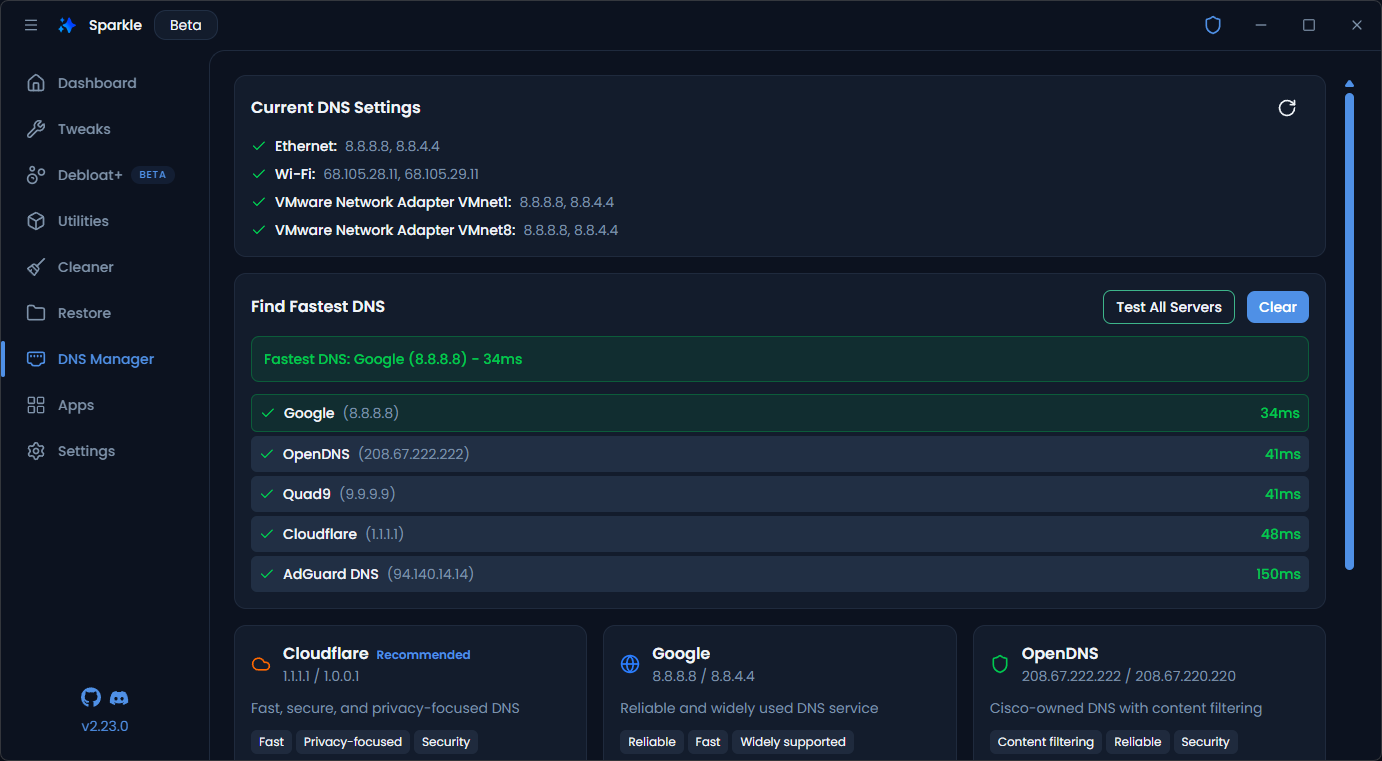This screenshot has width=1382, height=761.
Task: Click the Recommended label on Cloudflare
Action: 423,655
